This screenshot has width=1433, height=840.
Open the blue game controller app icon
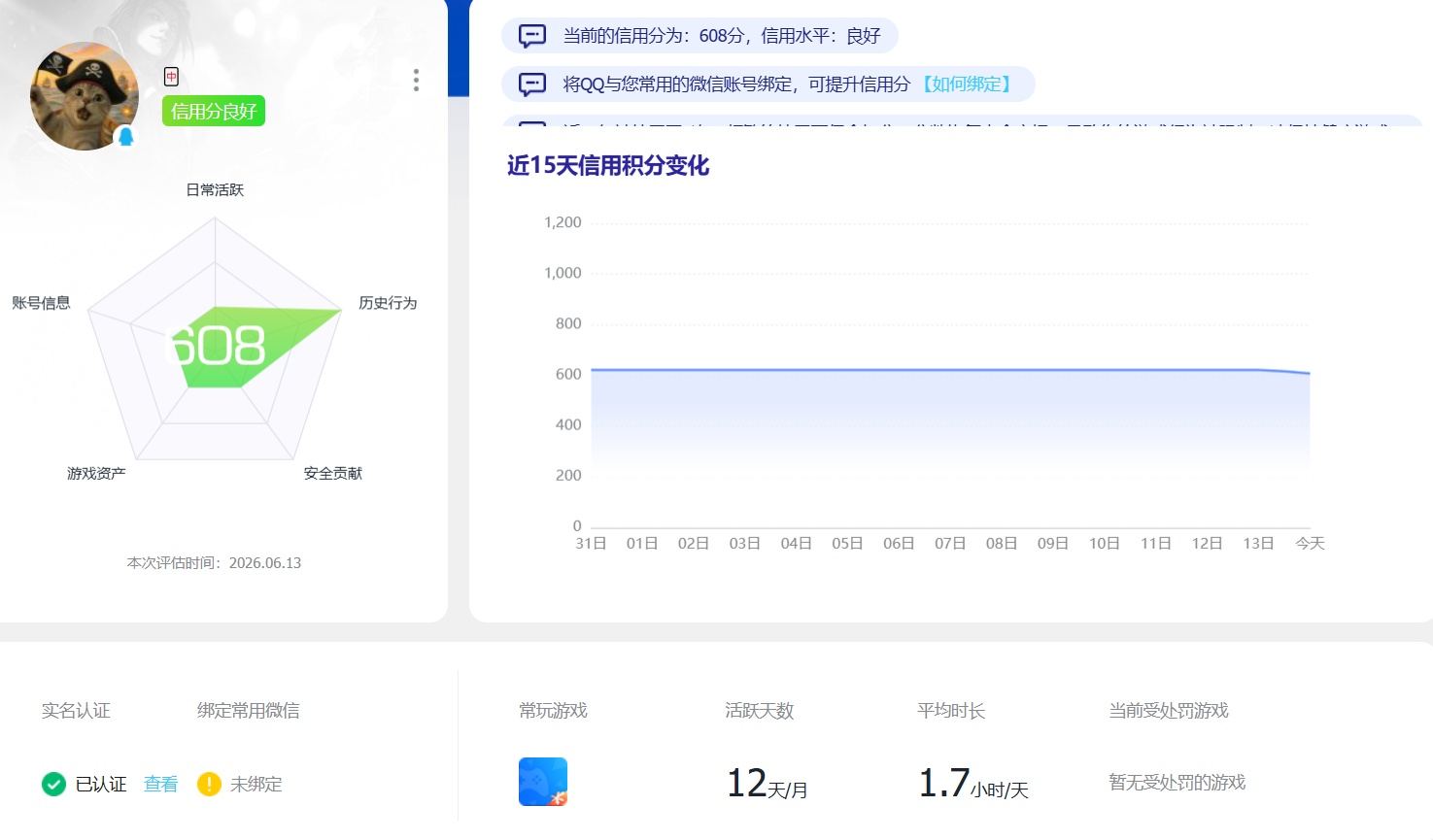543,782
